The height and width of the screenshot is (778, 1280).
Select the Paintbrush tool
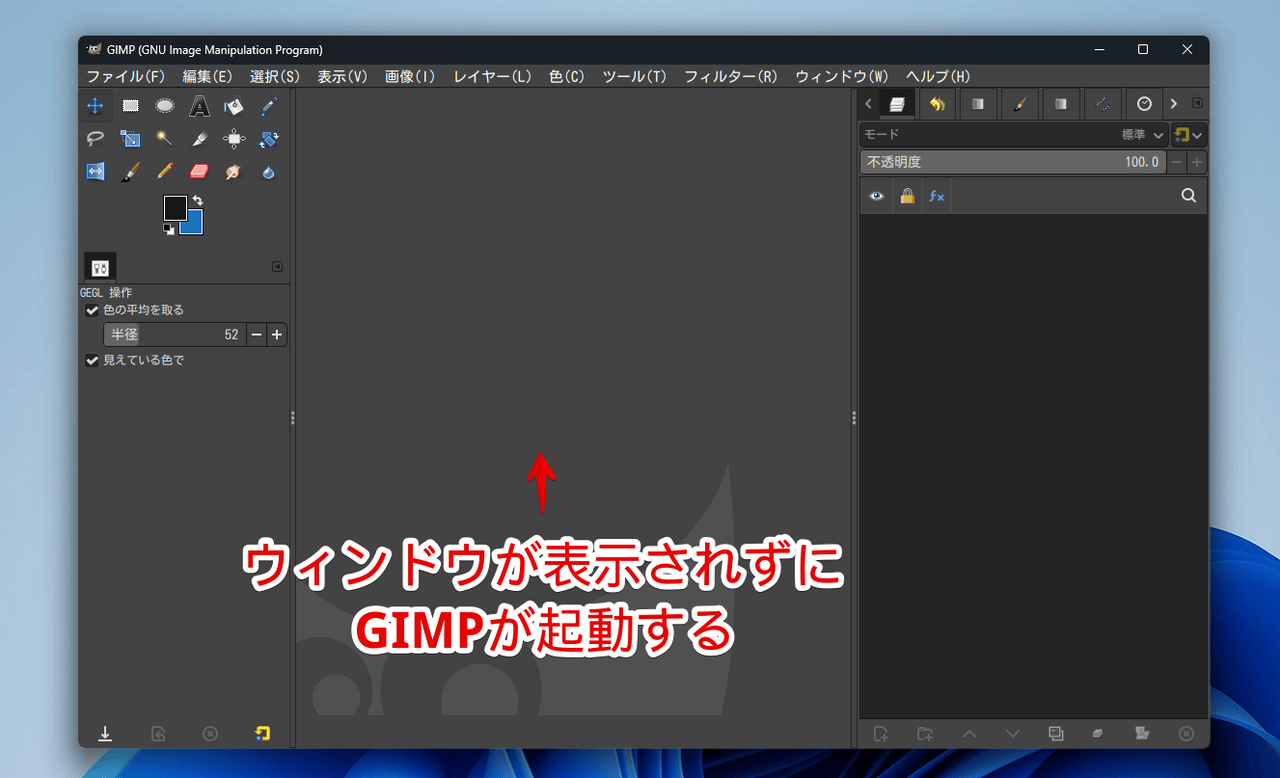pos(130,172)
